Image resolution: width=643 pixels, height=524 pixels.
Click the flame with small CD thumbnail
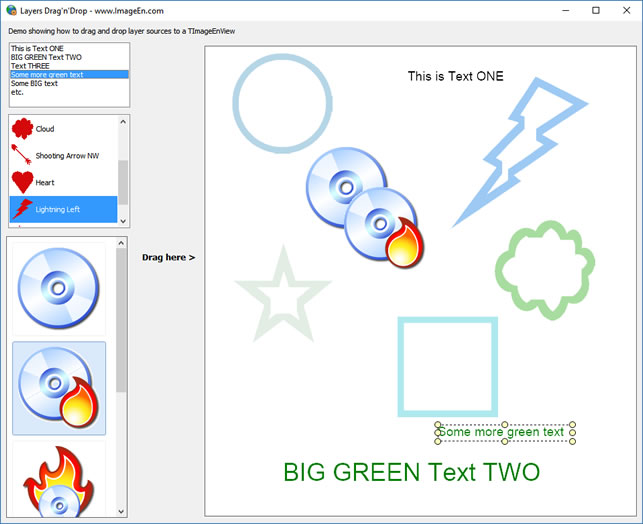(59, 479)
